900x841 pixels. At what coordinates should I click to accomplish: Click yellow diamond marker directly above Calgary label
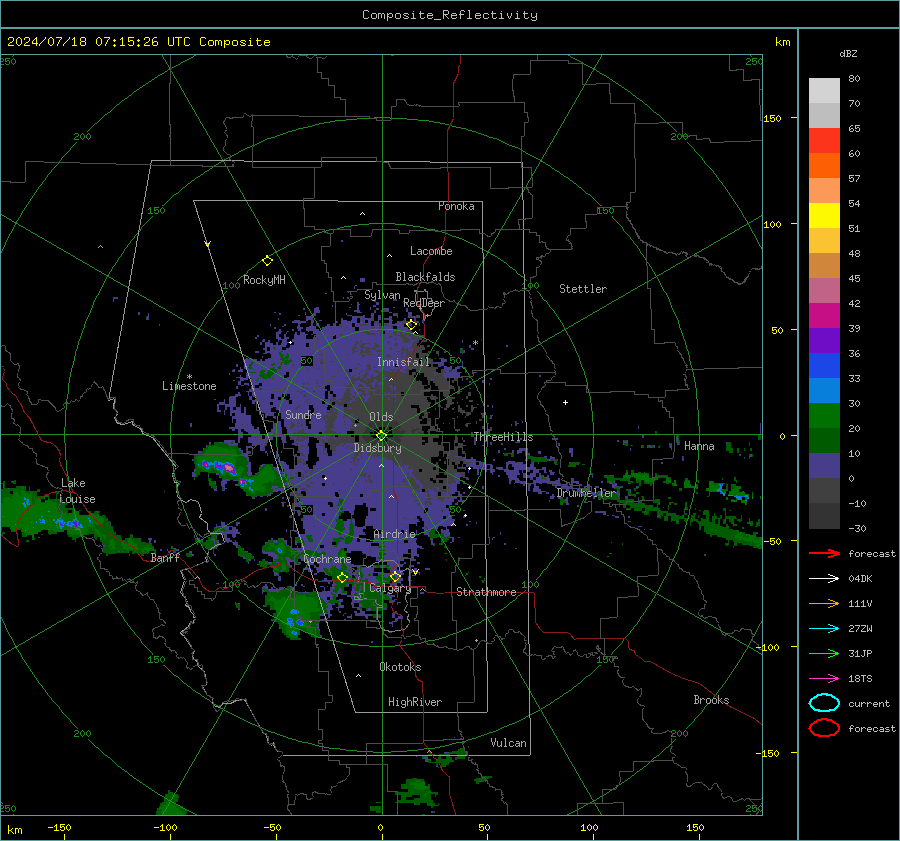395,576
